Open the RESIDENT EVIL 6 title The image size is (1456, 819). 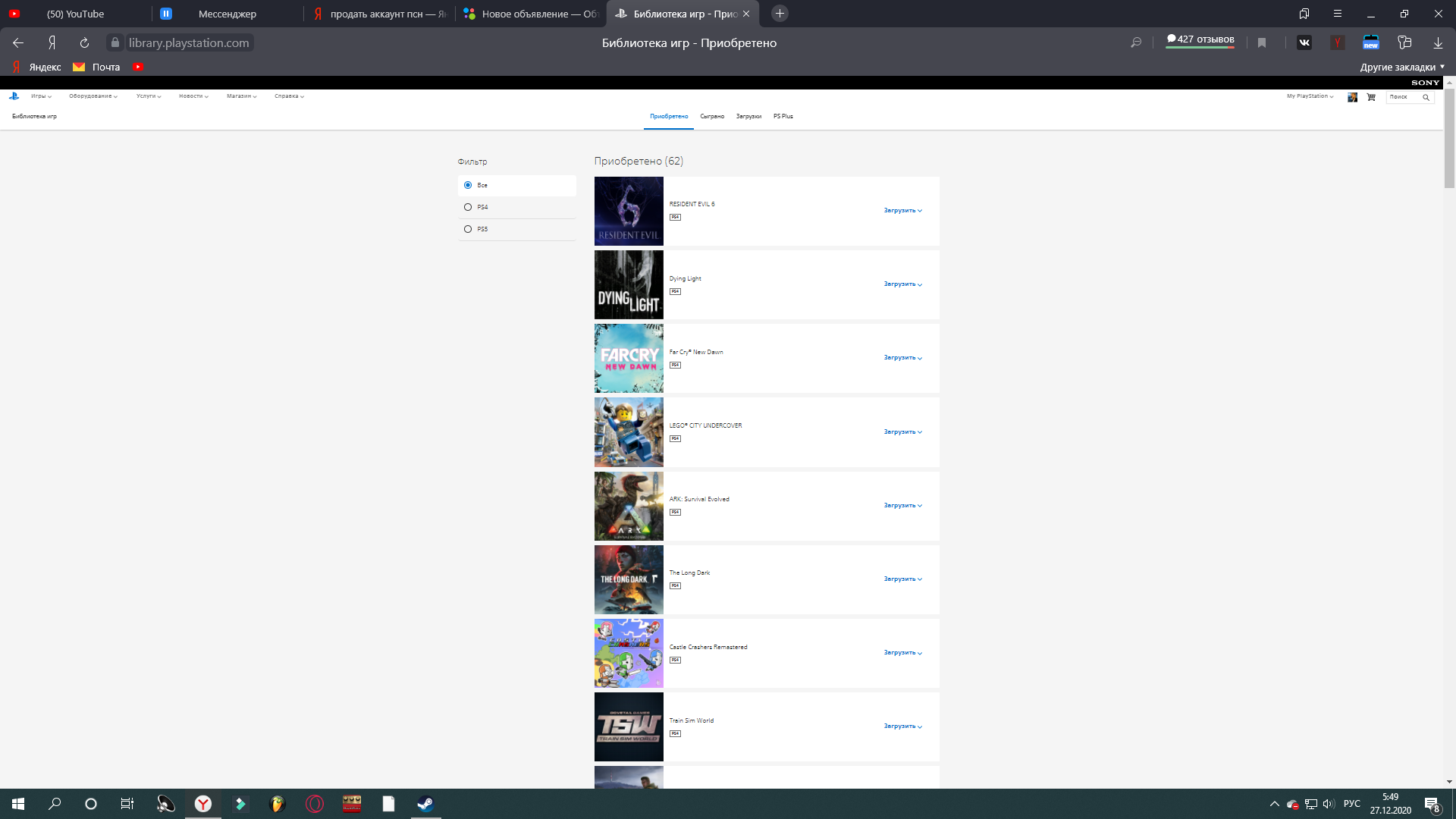pyautogui.click(x=692, y=204)
